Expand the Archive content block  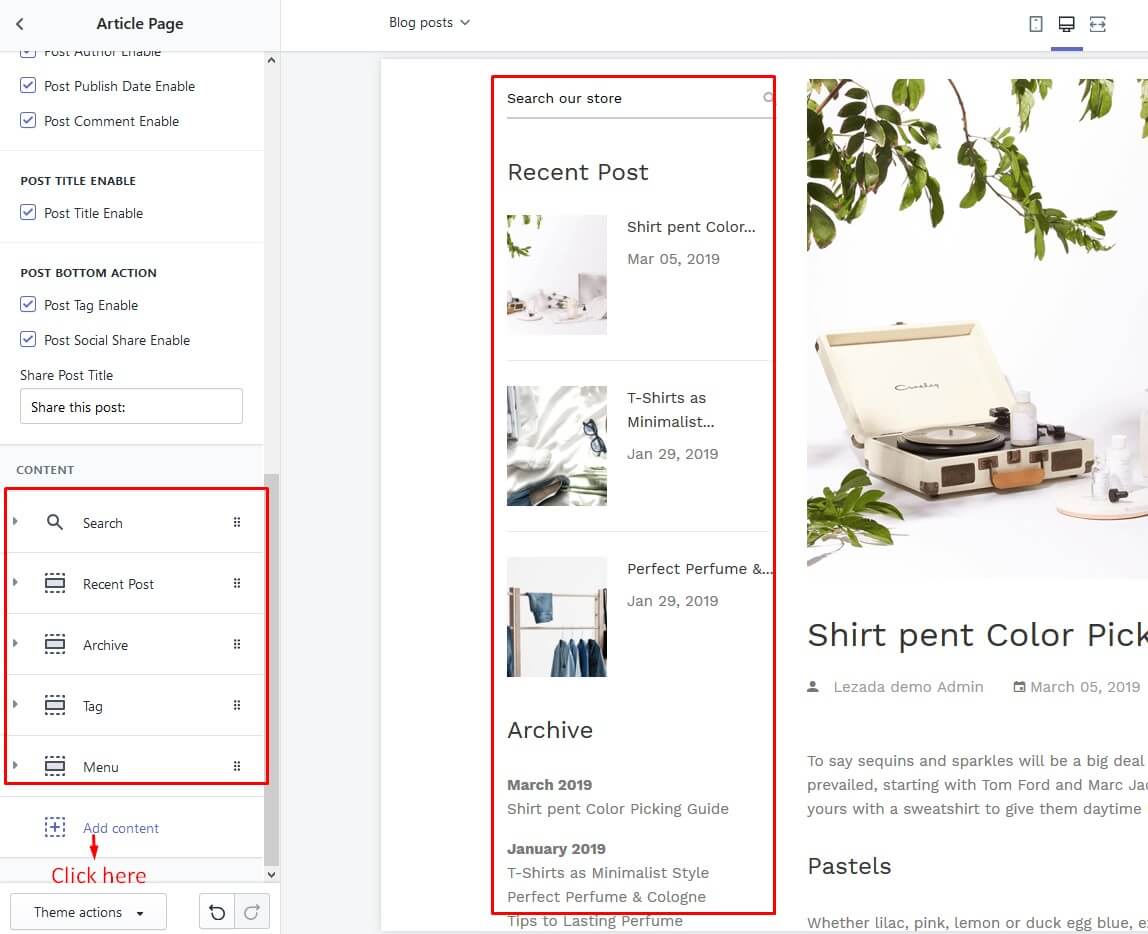15,643
